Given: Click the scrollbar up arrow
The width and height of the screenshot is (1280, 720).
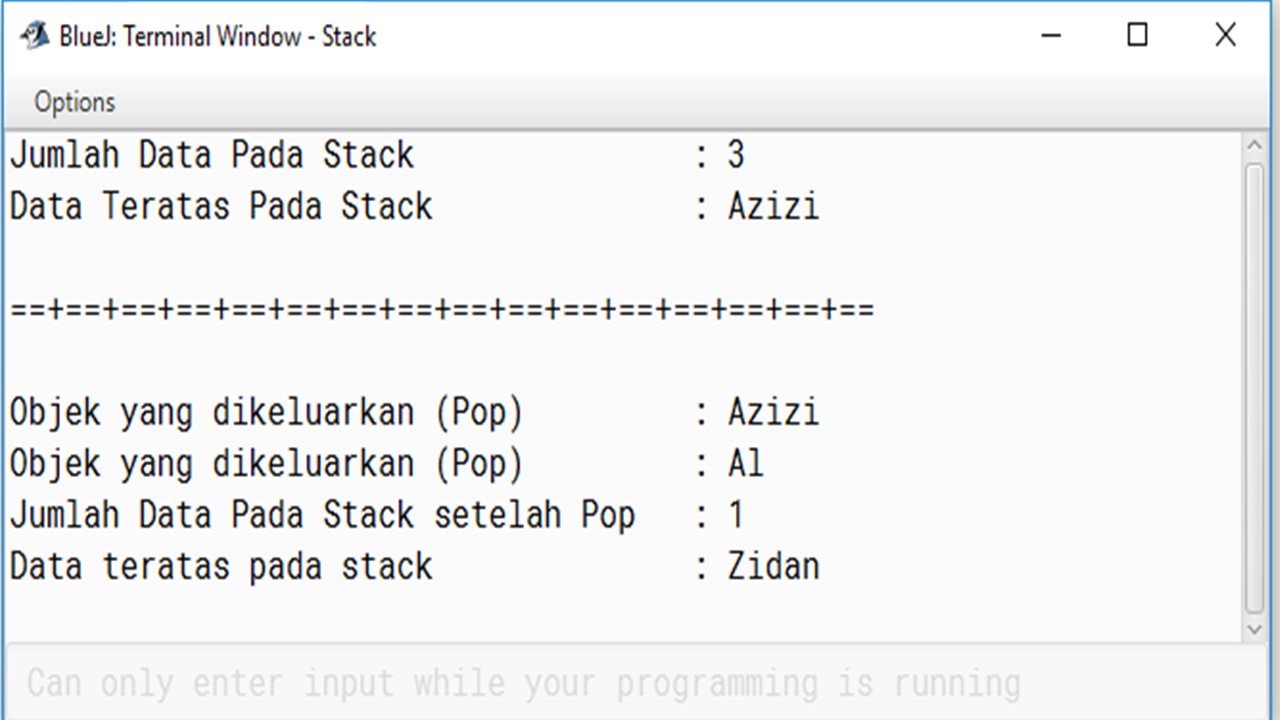Looking at the screenshot, I should pos(1255,143).
